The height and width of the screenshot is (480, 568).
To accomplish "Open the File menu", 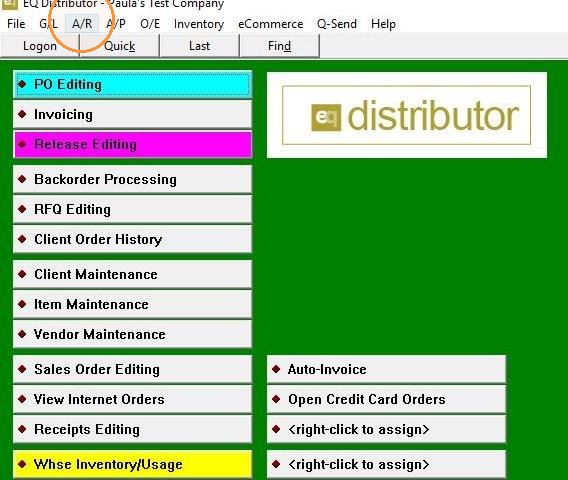I will (16, 24).
